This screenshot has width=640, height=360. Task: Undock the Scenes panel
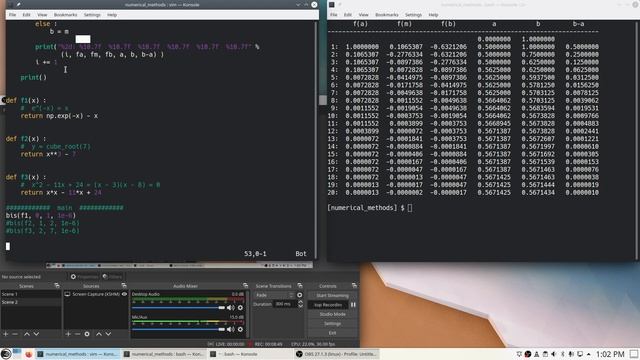(x=57, y=286)
